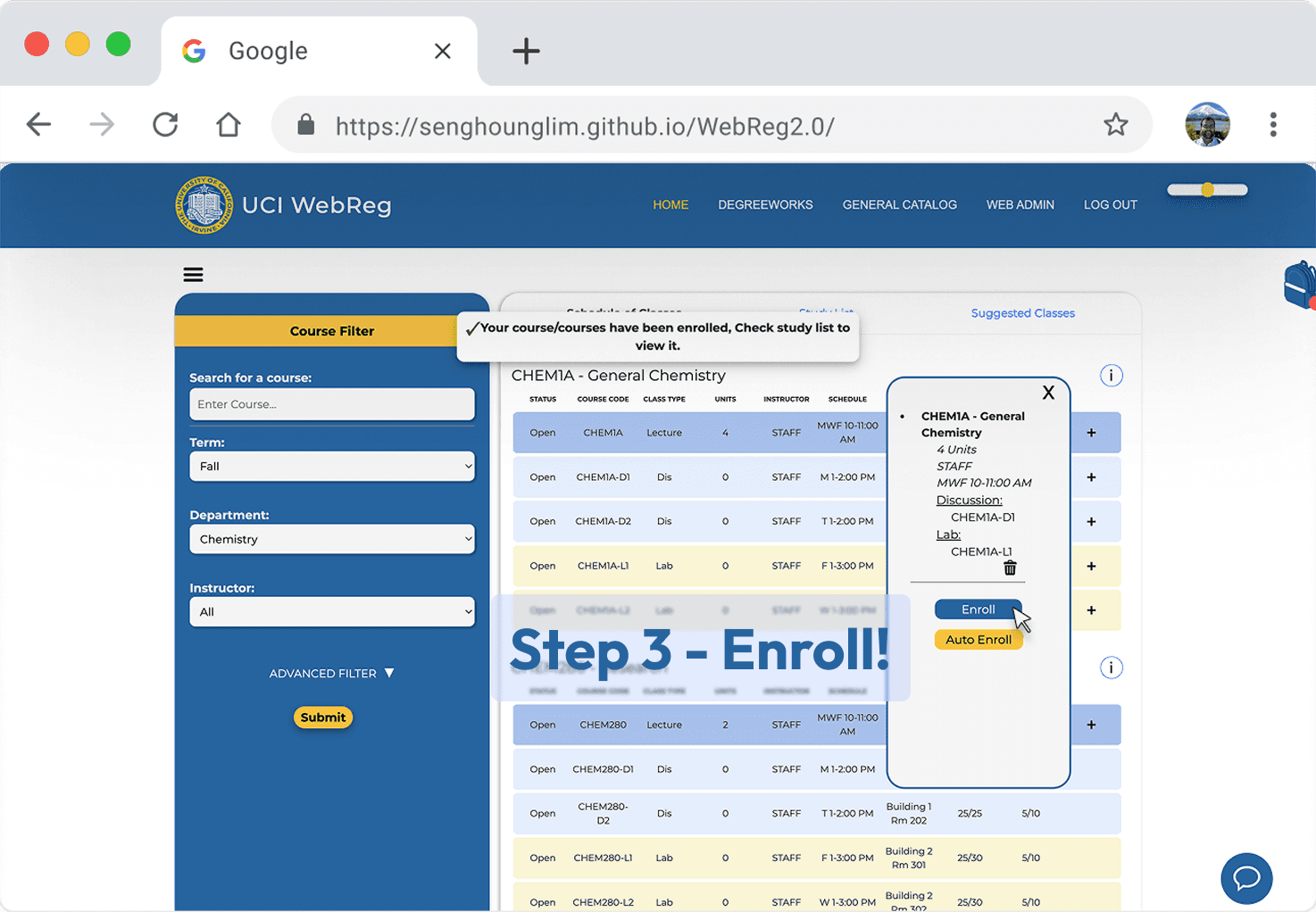Go to HOME in navigation
The width and height of the screenshot is (1316, 912).
pyautogui.click(x=670, y=204)
